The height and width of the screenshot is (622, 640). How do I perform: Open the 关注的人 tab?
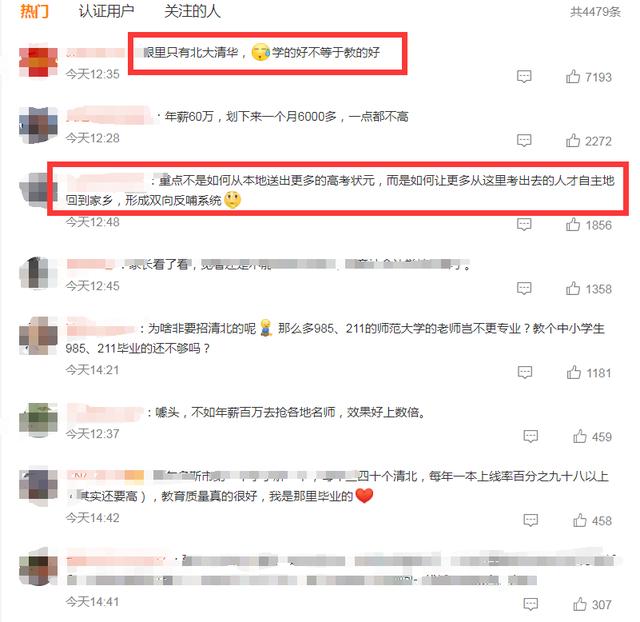(x=192, y=11)
